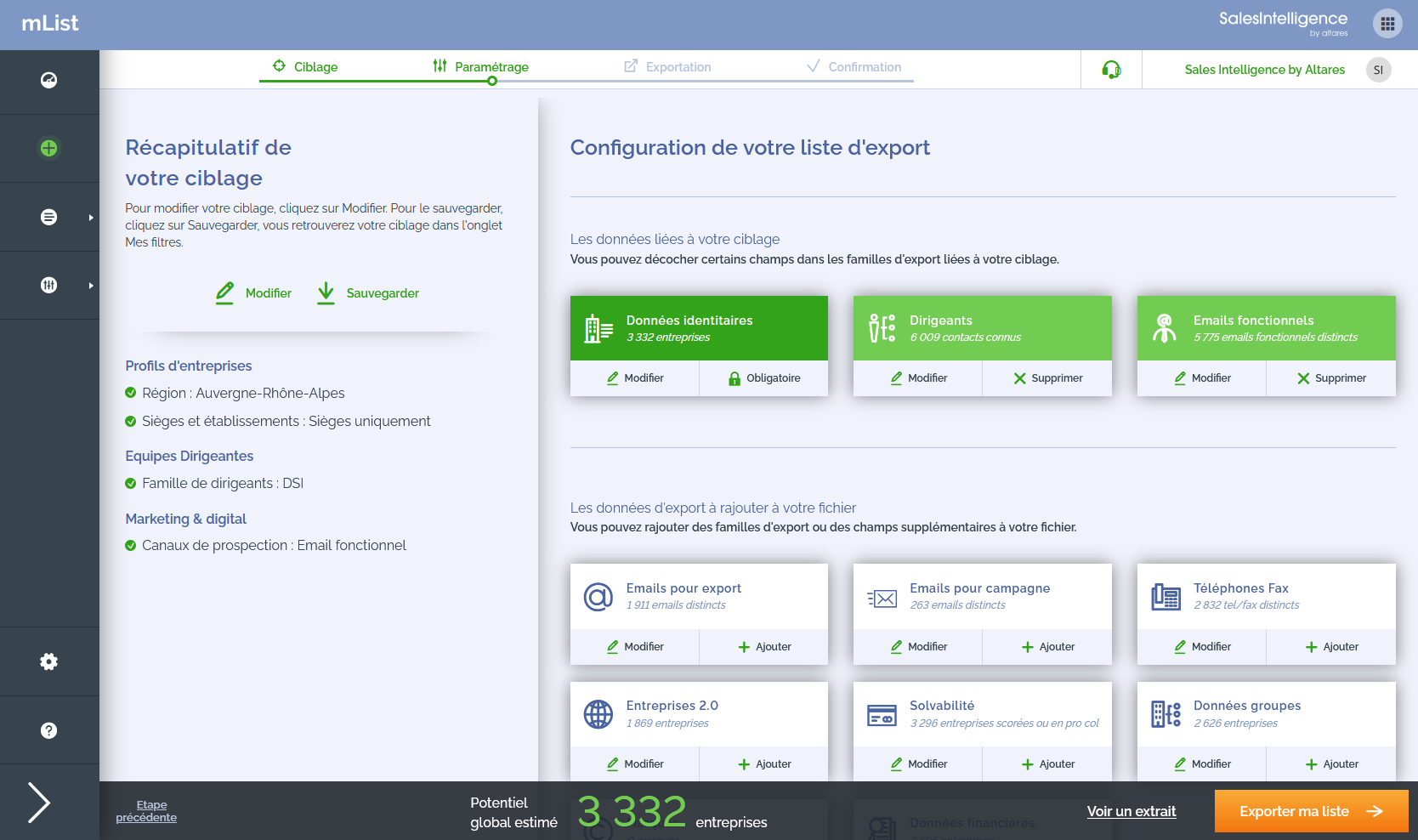
Task: Click the Données identitaires building icon
Action: pos(598,328)
